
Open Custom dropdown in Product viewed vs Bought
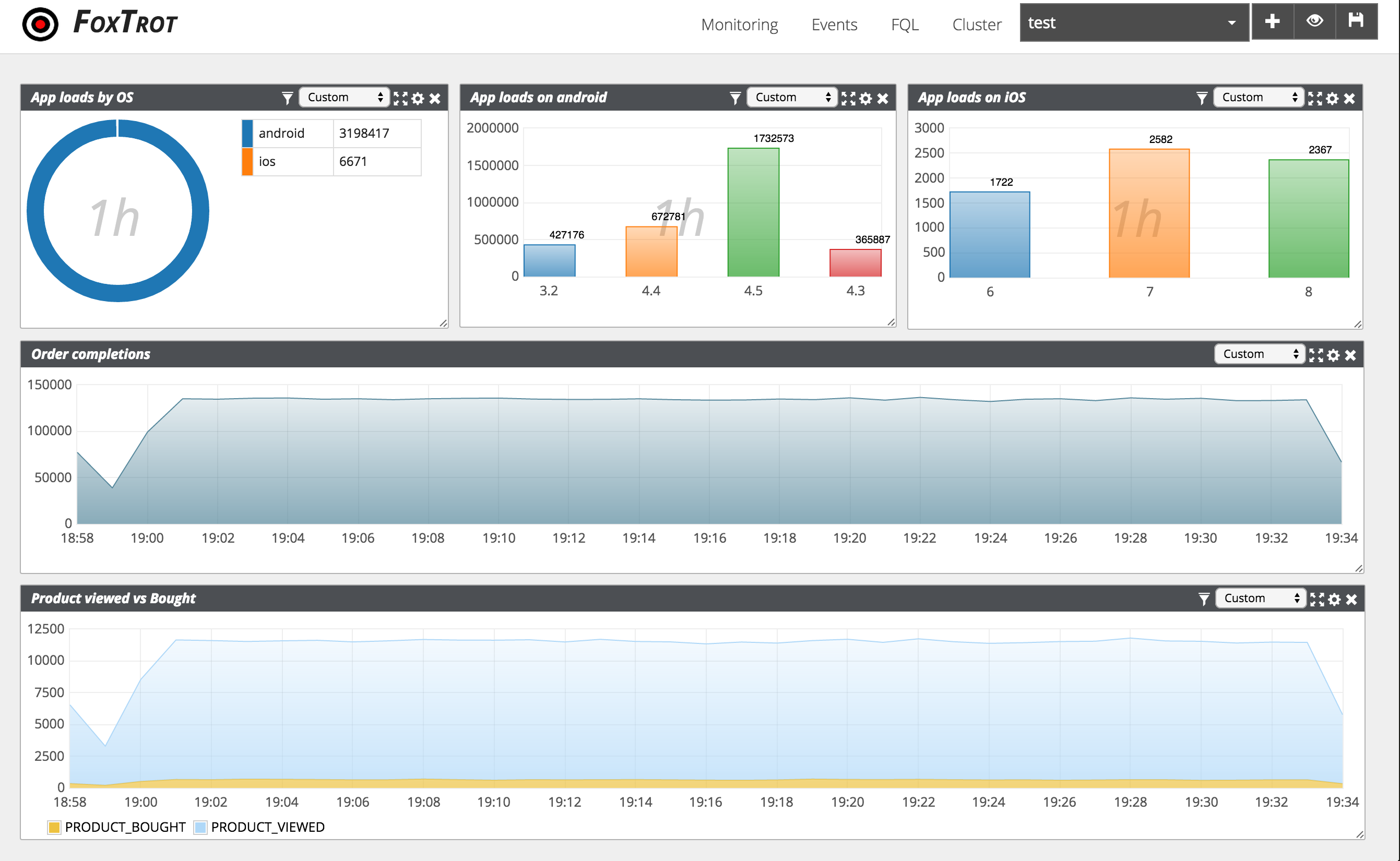[x=1261, y=599]
